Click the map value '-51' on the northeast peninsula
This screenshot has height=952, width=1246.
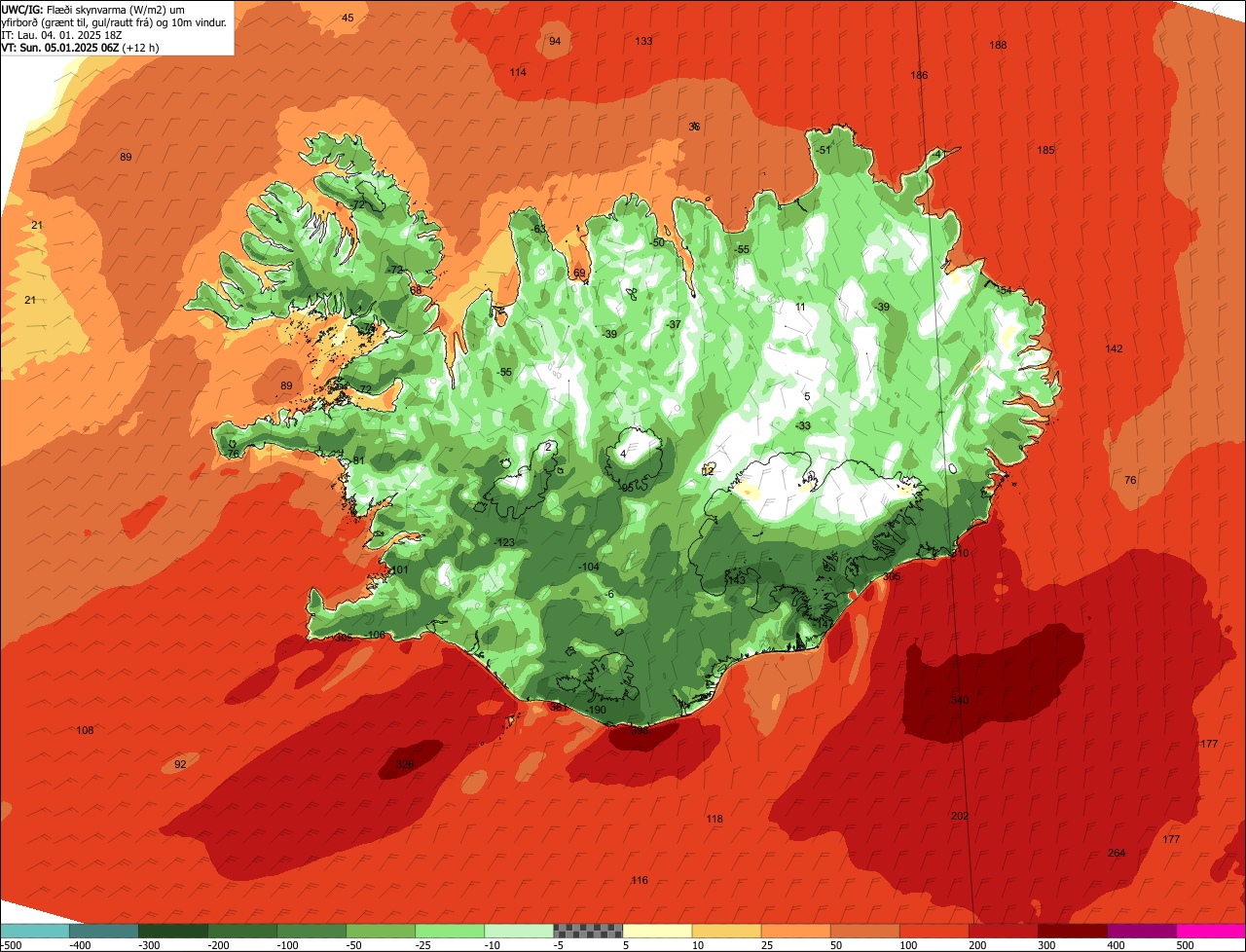[x=824, y=150]
